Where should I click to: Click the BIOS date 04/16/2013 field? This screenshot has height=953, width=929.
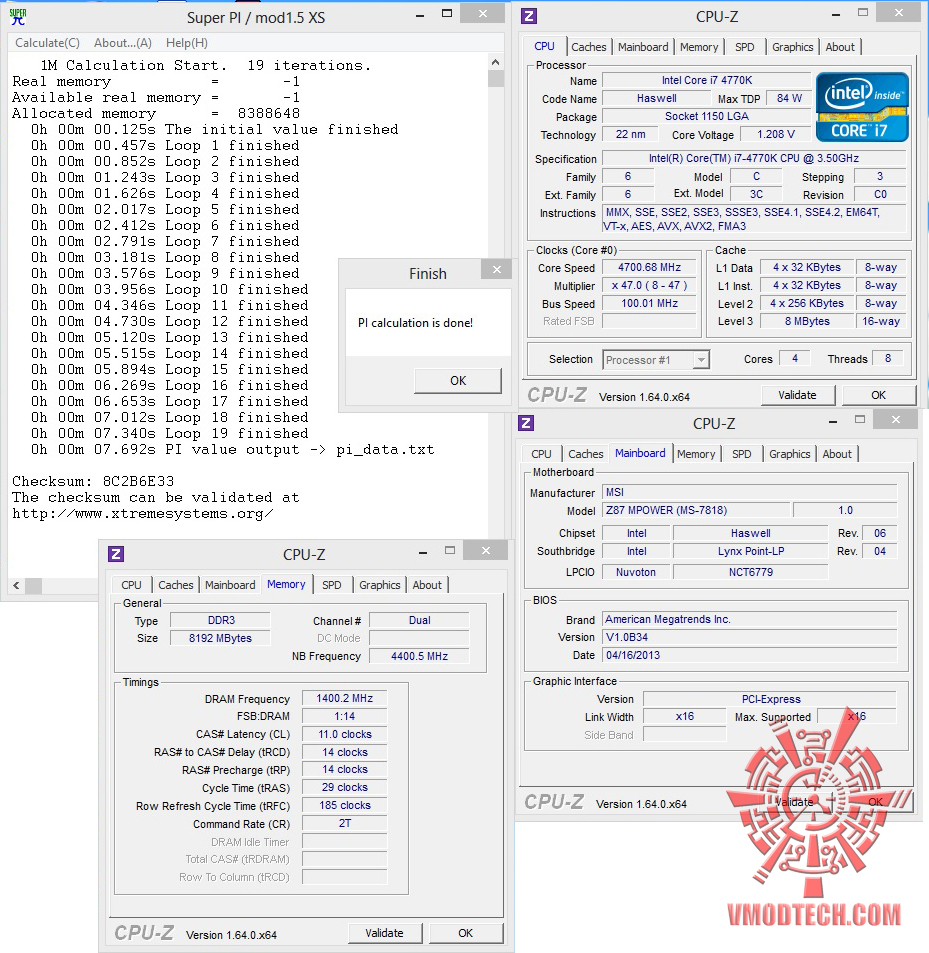750,655
